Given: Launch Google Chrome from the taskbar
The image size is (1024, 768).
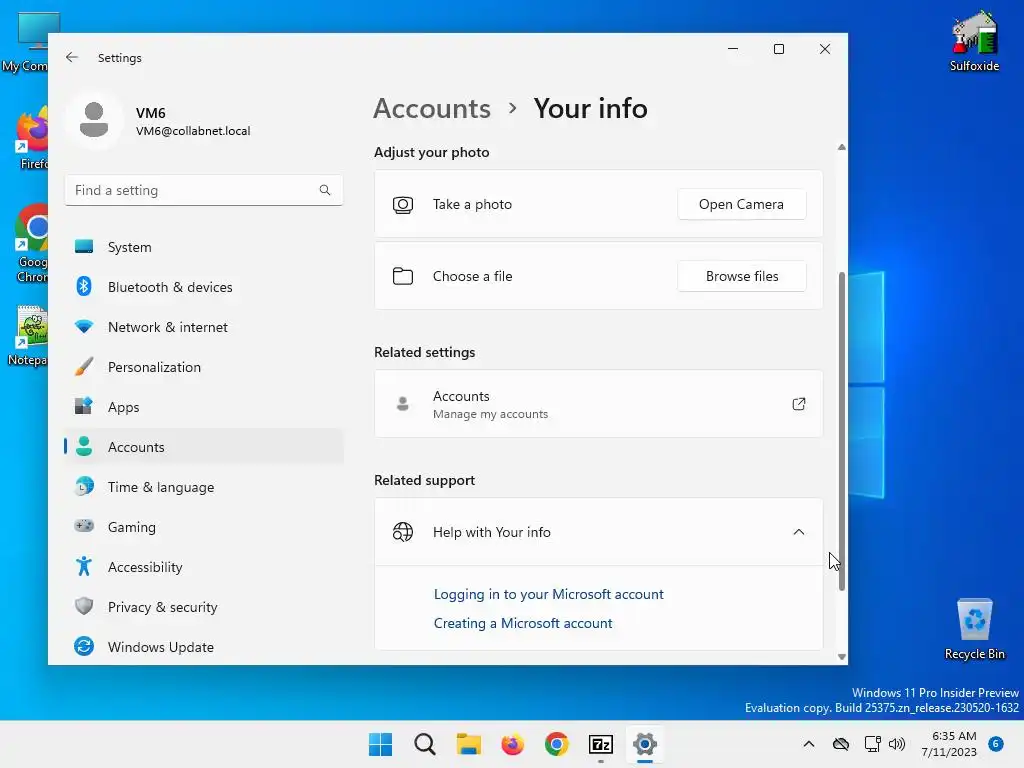Looking at the screenshot, I should click(556, 744).
